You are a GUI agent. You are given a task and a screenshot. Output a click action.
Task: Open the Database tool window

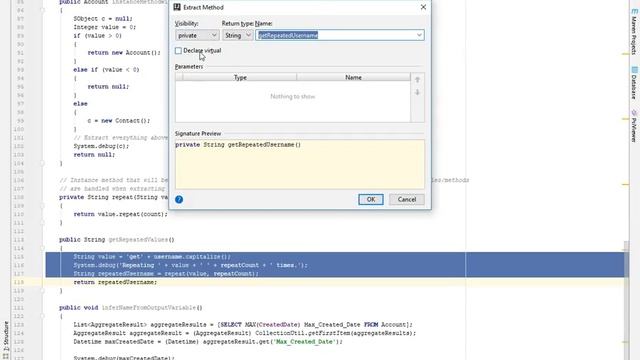point(634,83)
